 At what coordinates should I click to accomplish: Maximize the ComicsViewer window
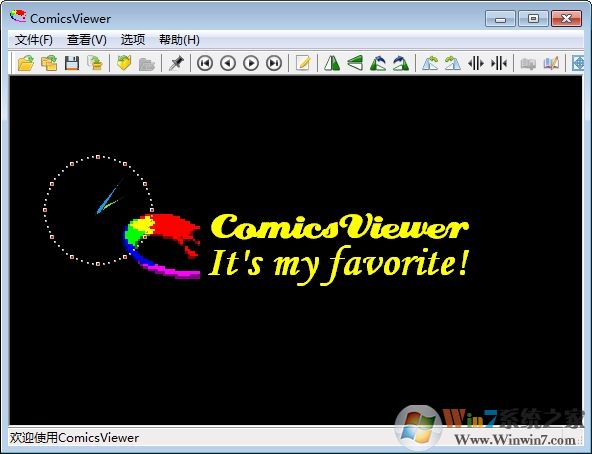(533, 19)
